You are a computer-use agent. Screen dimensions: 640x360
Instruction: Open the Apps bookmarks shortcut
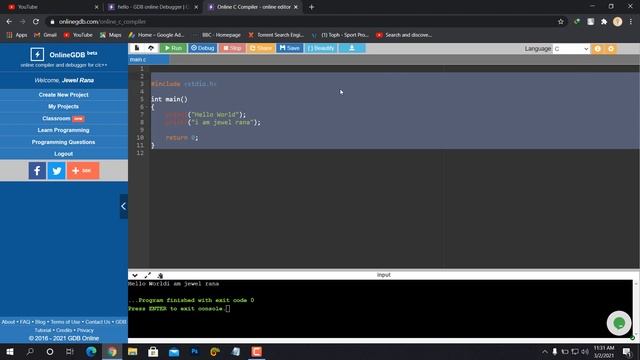click(17, 35)
